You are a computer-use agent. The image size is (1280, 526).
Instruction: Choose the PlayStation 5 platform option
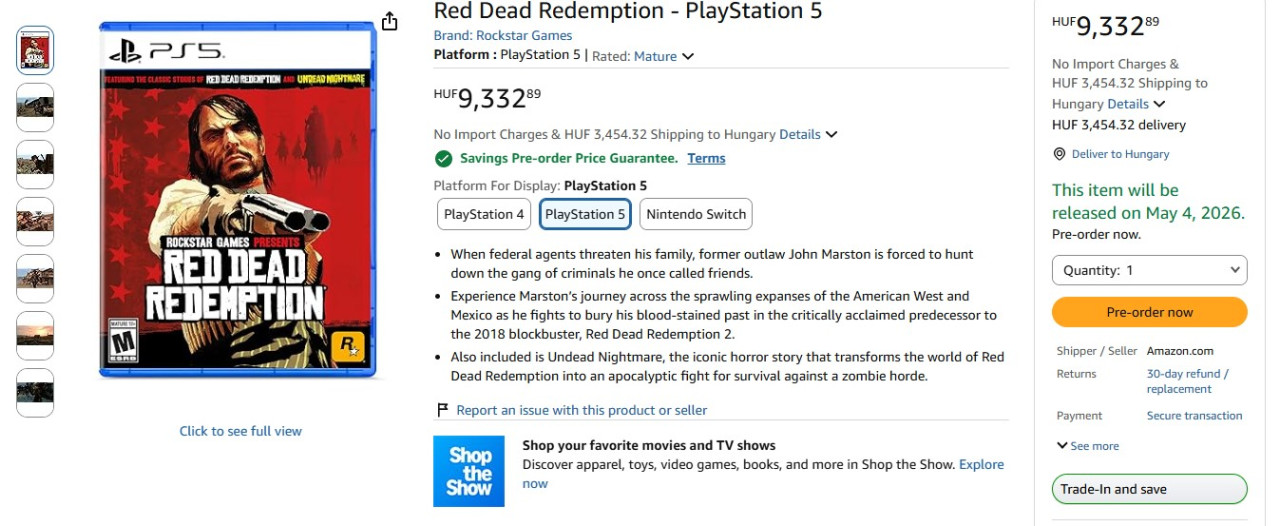click(585, 214)
